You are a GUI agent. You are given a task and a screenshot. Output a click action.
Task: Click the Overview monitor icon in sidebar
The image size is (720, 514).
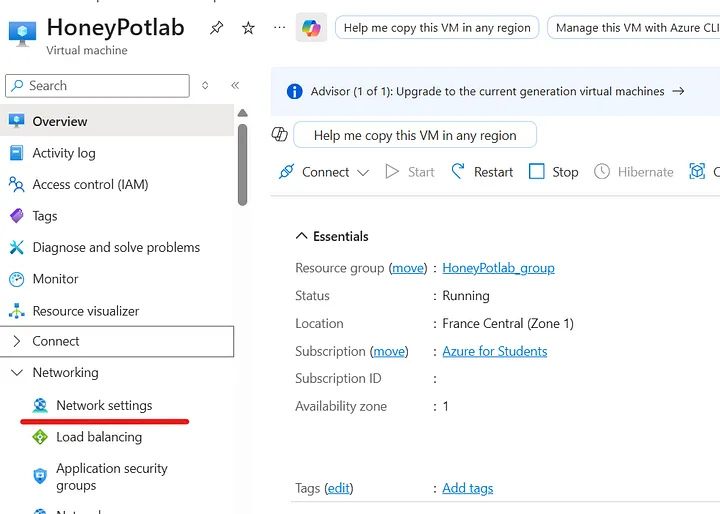tap(17, 121)
